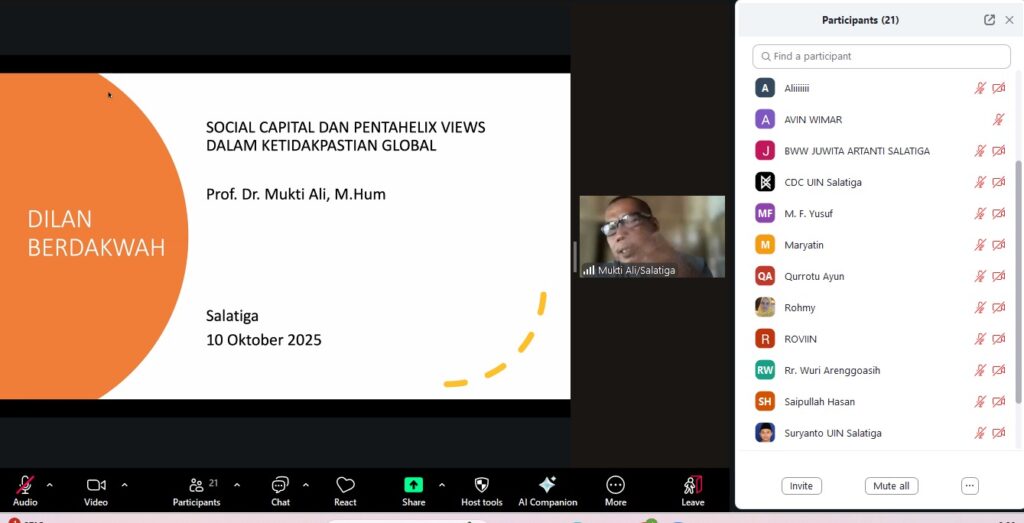The image size is (1024, 523).
Task: Expand the video options arrow beside Video
Action: click(124, 485)
